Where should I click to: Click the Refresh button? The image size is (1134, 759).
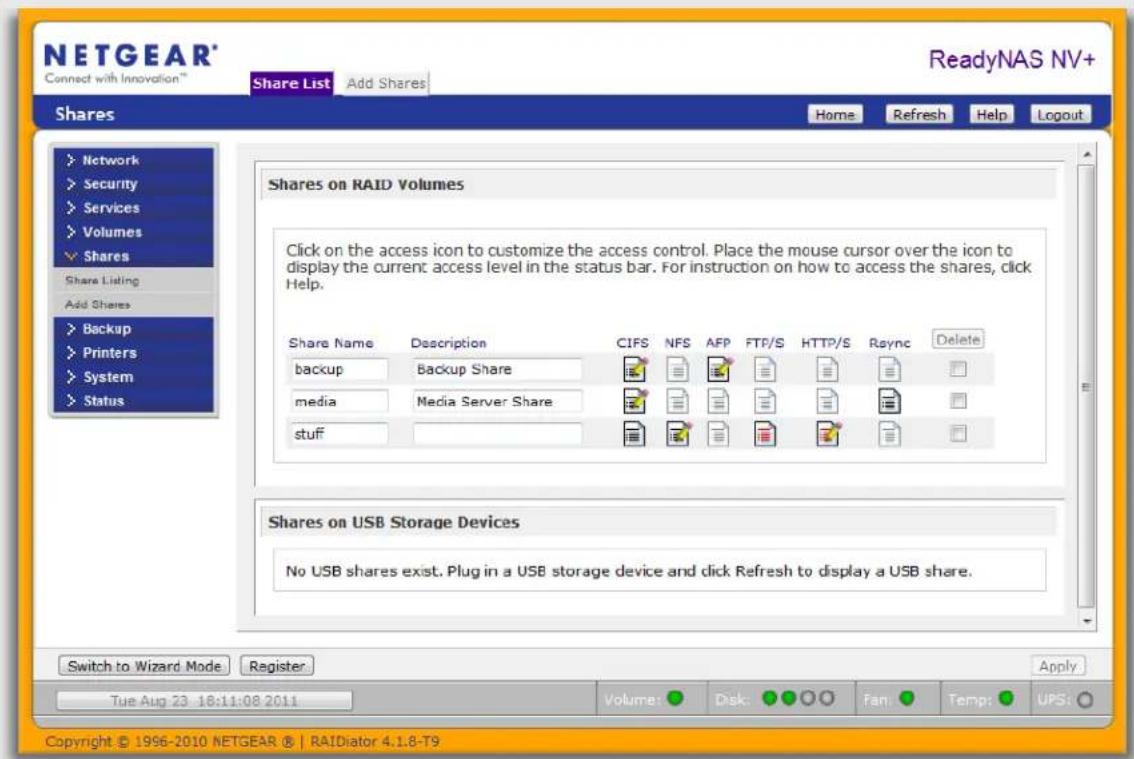[x=919, y=114]
